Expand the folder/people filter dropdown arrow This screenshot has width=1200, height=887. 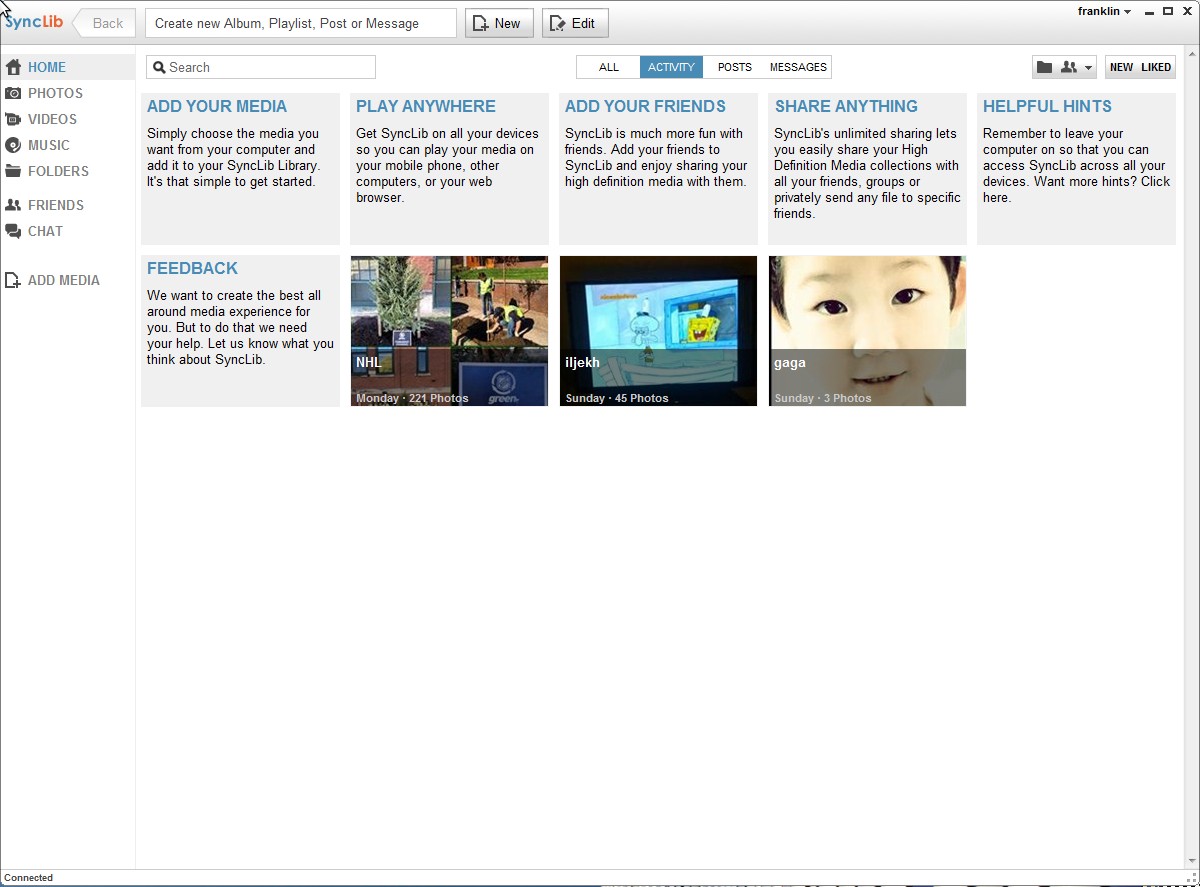tap(1088, 68)
